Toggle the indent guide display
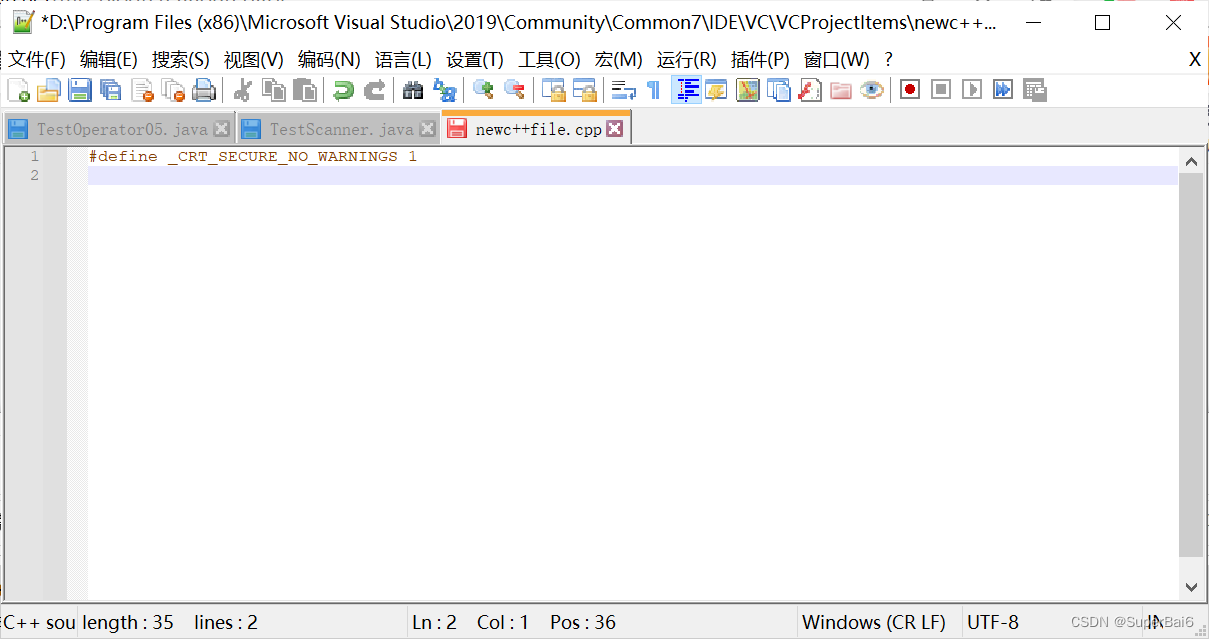The image size is (1209, 639). click(x=686, y=90)
